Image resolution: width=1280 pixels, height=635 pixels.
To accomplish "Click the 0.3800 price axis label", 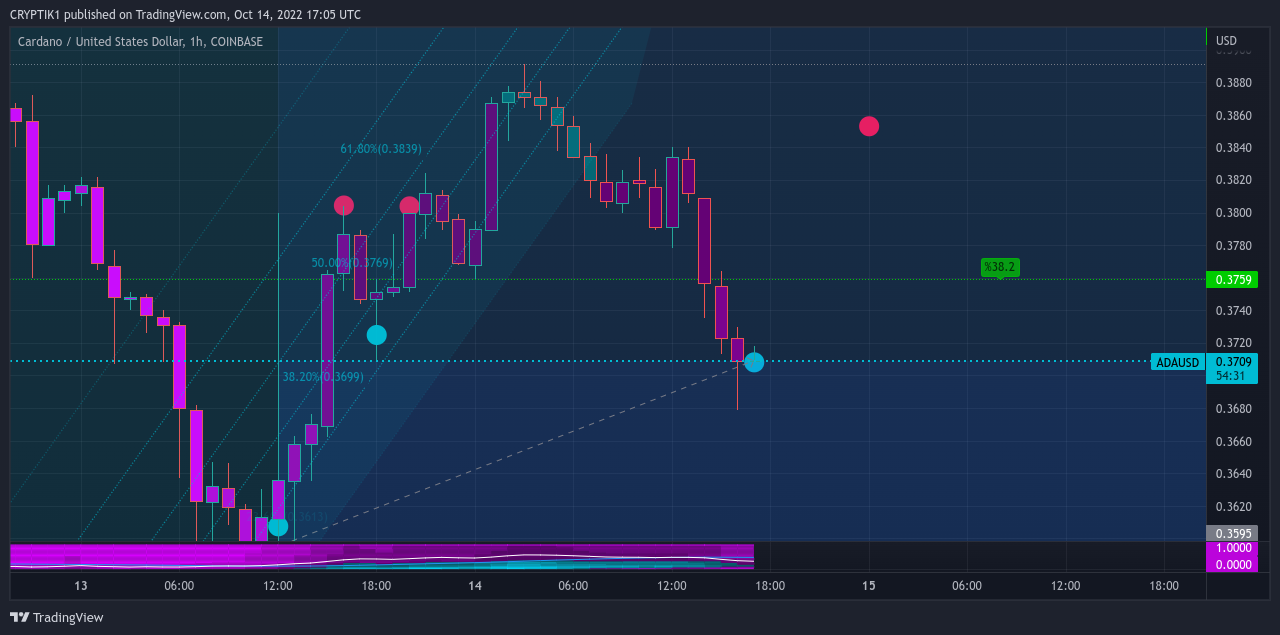I will [1231, 213].
